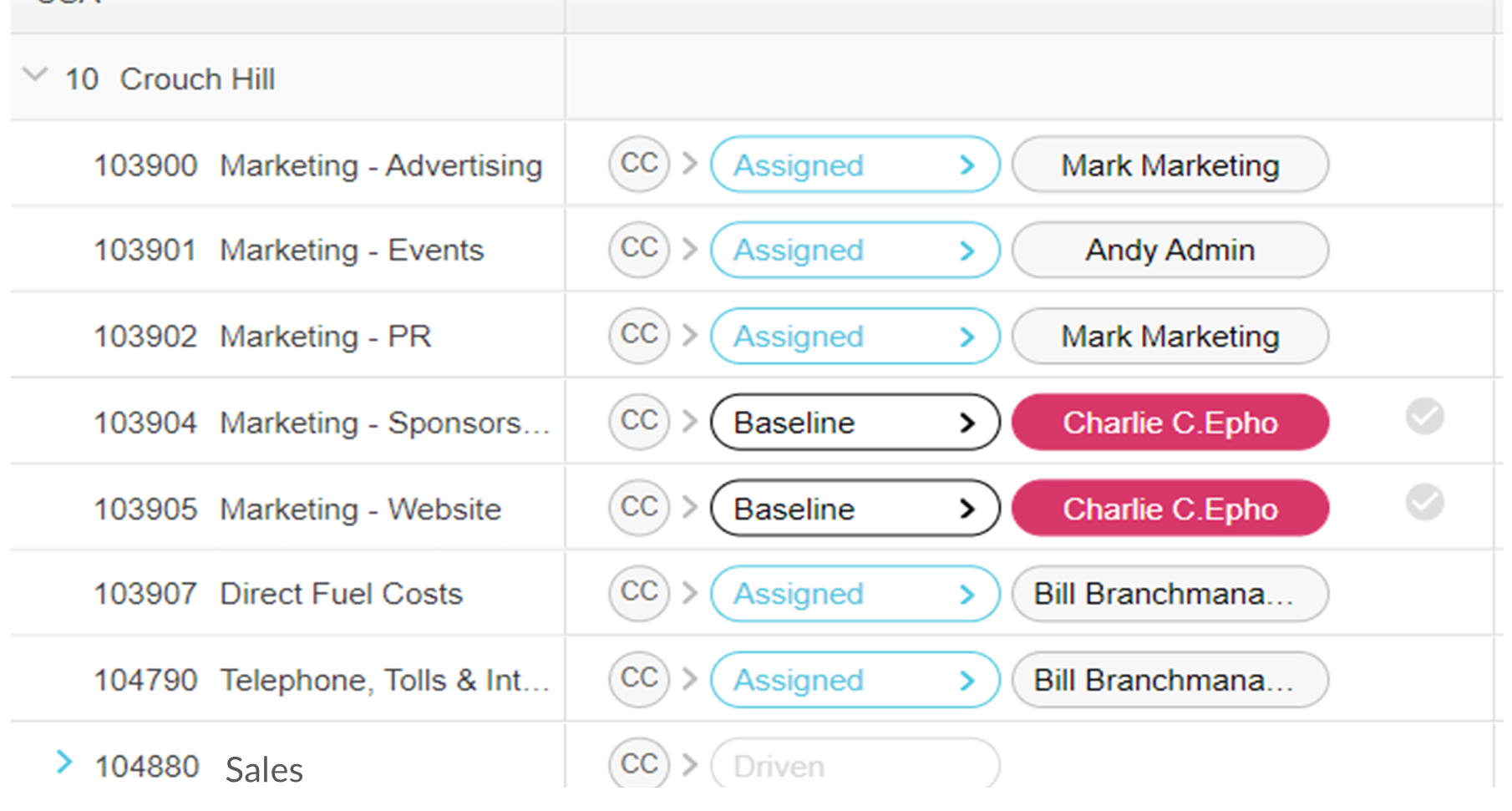Open the Assigned dropdown for Direct Fuel Costs
1512x811 pixels.
(855, 594)
